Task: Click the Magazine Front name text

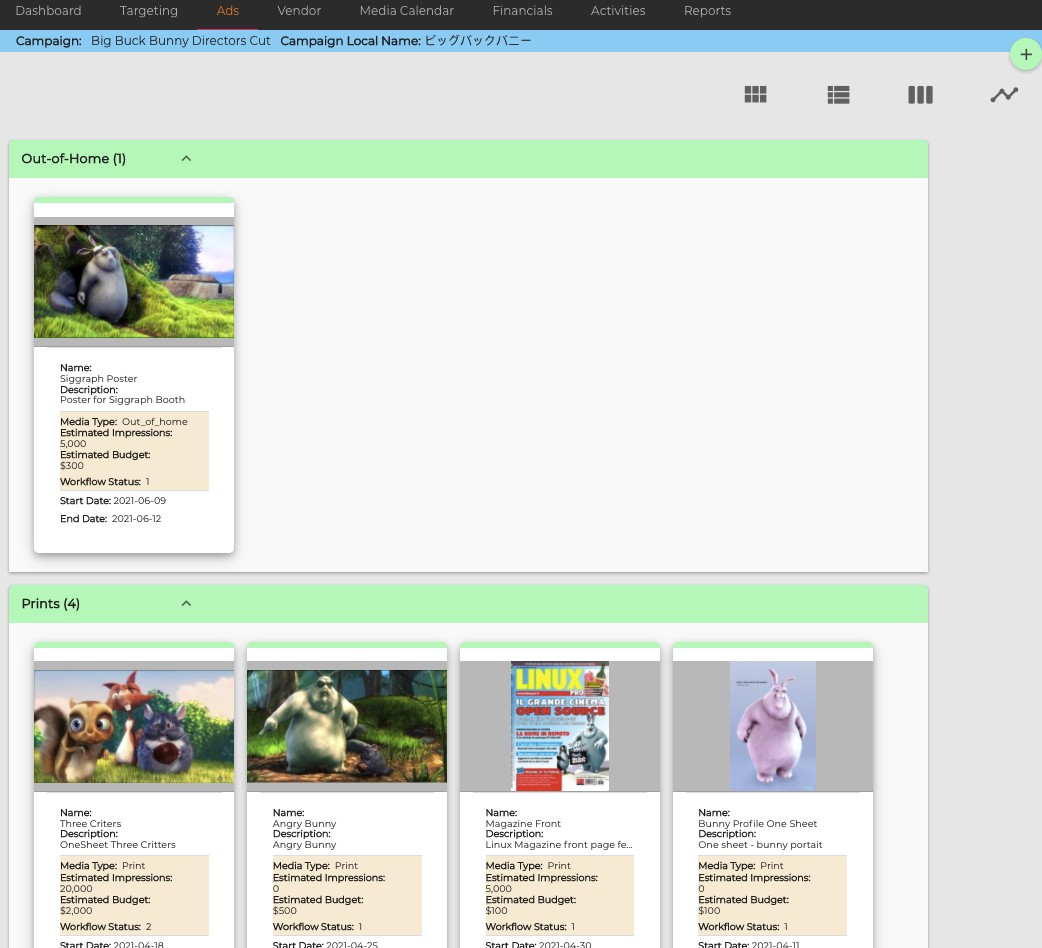Action: 523,824
